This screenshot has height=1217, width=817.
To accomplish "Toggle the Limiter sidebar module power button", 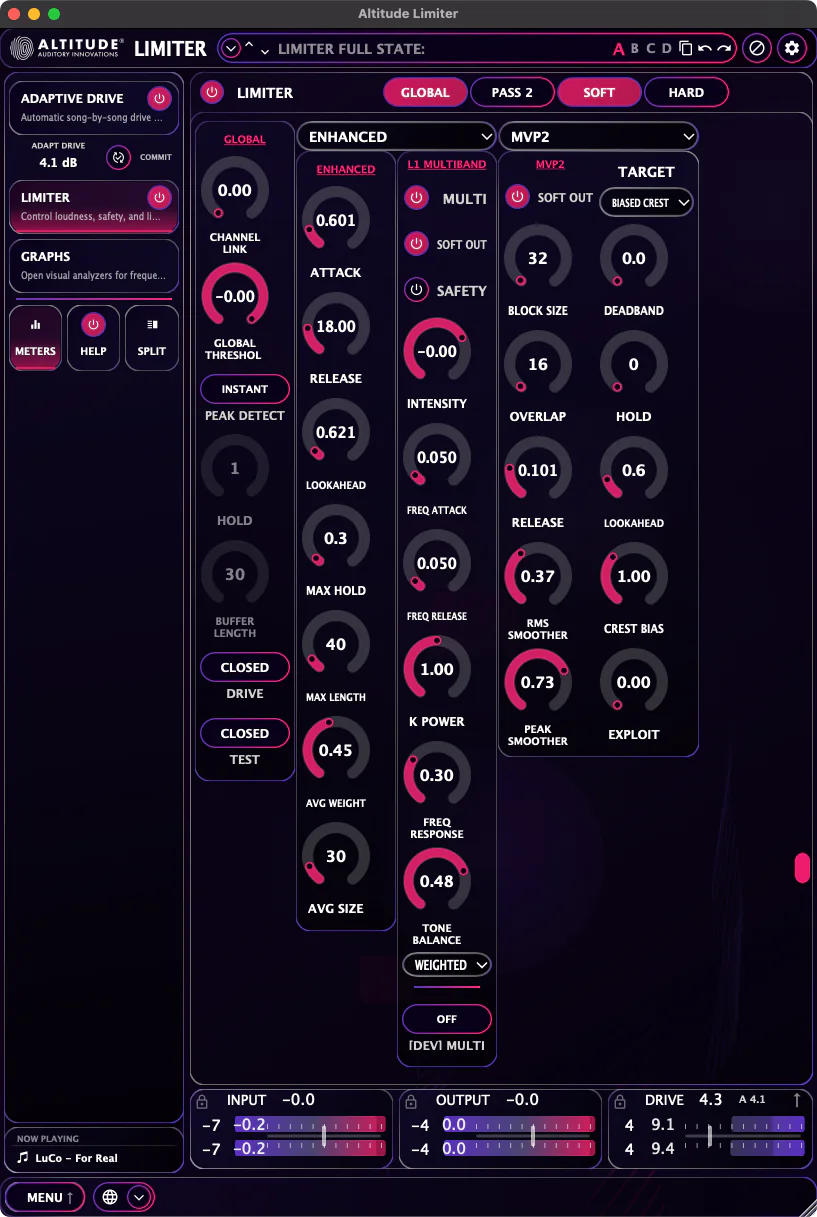I will [159, 197].
